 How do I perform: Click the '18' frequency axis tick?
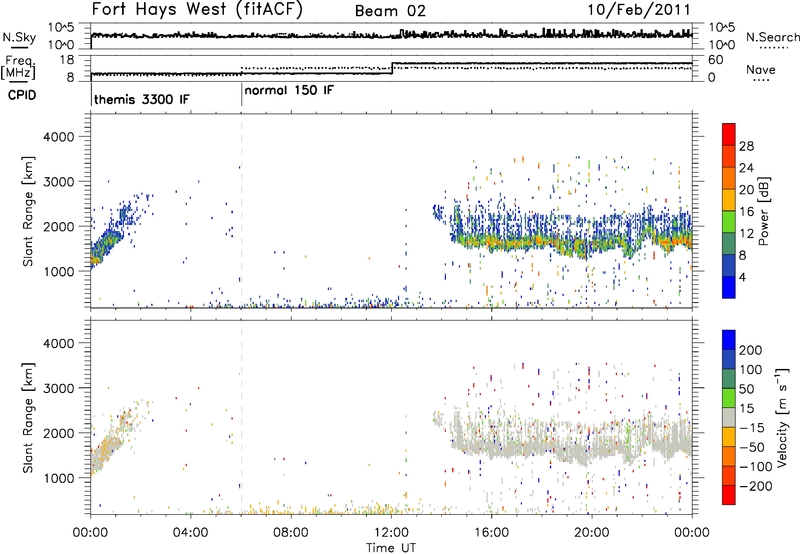pyautogui.click(x=66, y=60)
